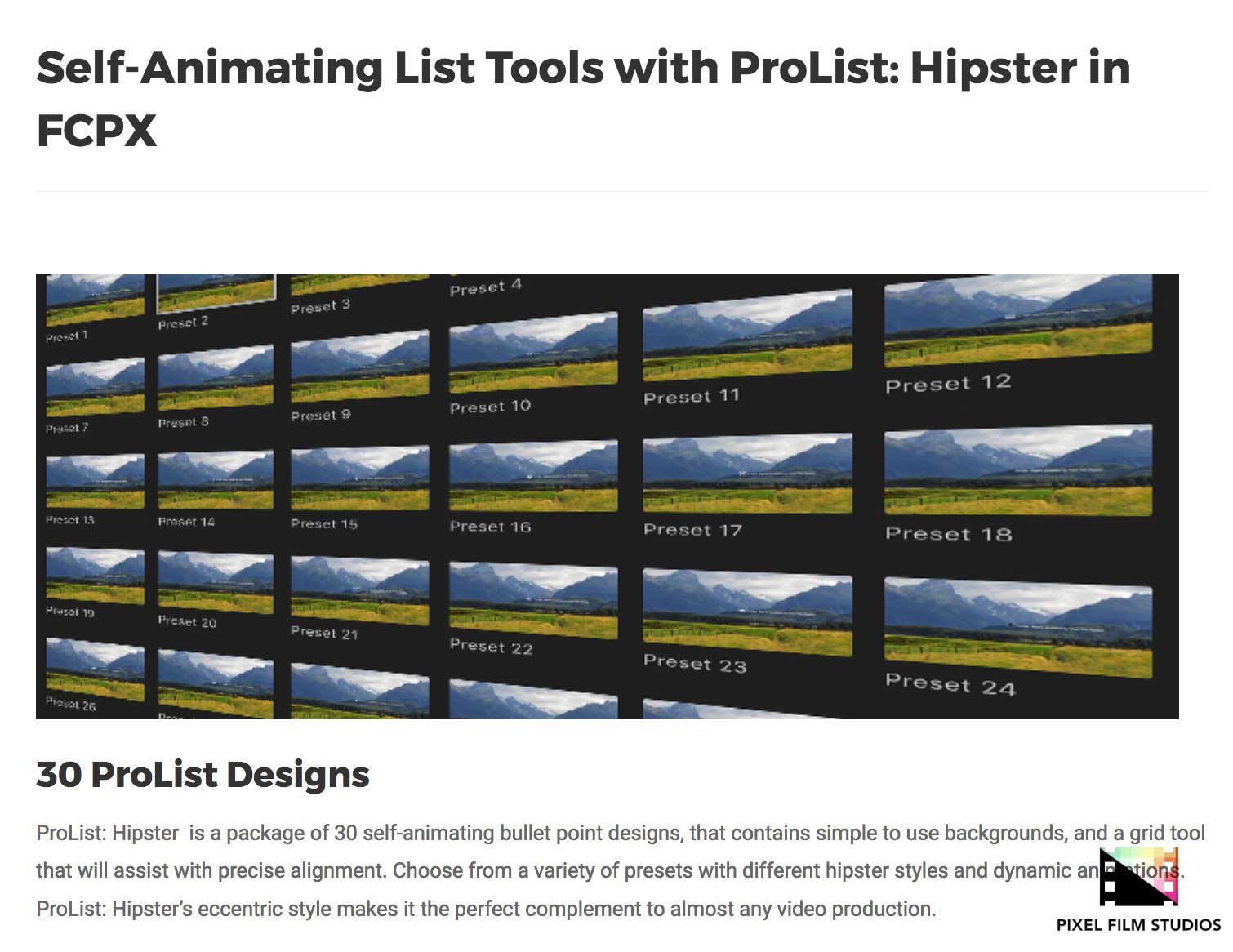Select the Preset 7 thumbnail
This screenshot has width=1233, height=952.
pyautogui.click(x=95, y=387)
